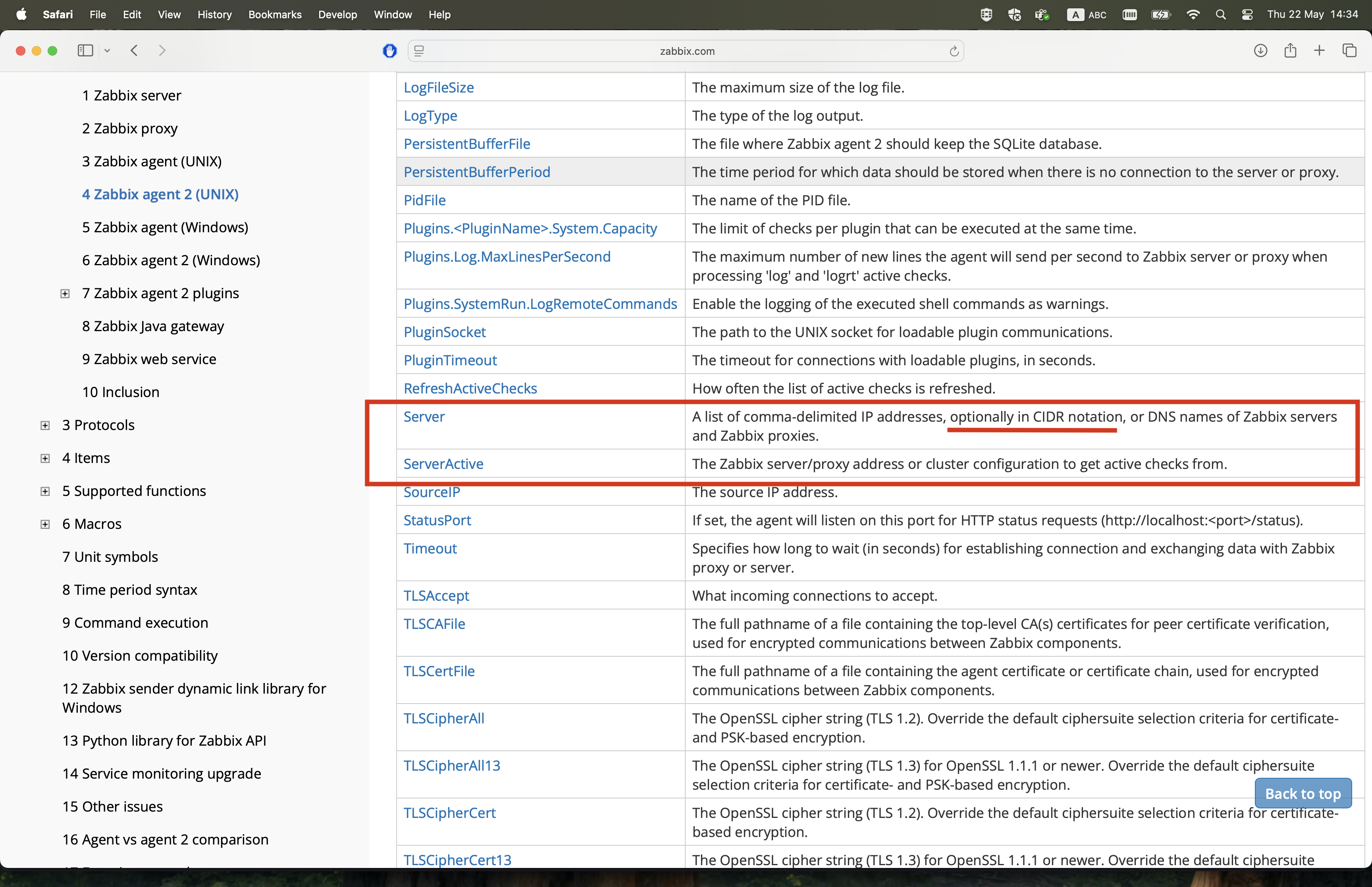Open the File menu

point(98,14)
